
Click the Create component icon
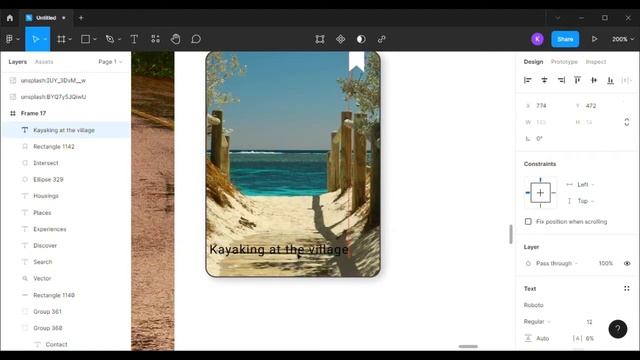point(340,39)
